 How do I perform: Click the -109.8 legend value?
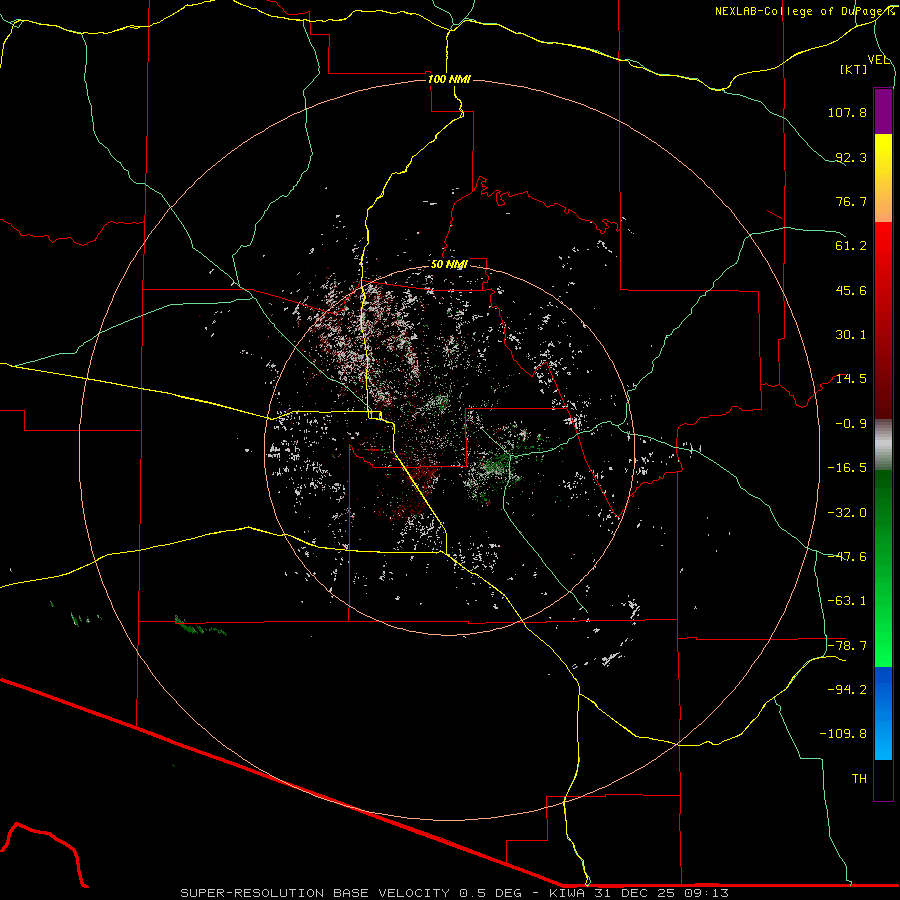(x=843, y=734)
